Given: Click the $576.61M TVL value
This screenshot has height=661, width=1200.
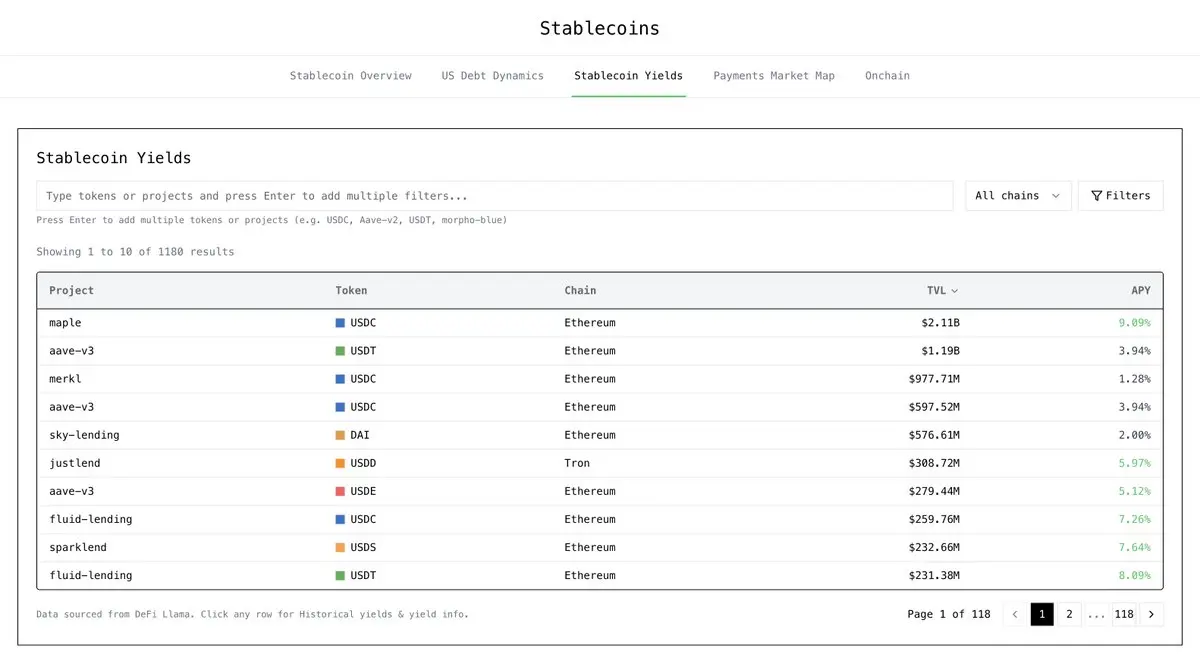Looking at the screenshot, I should (934, 435).
